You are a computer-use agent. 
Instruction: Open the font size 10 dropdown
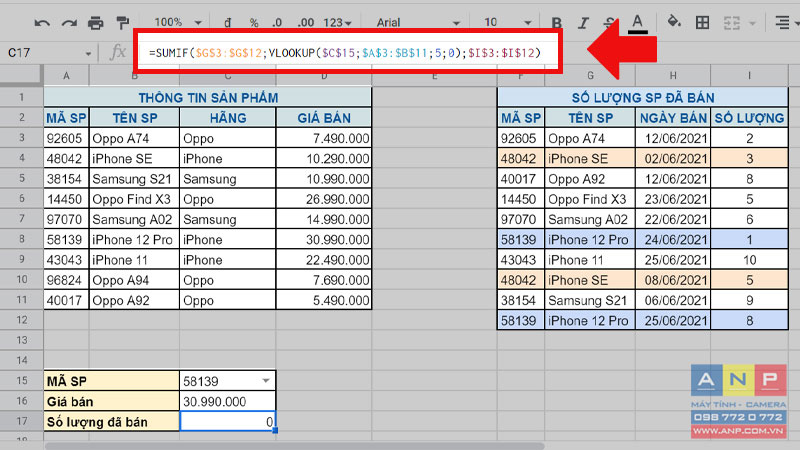pyautogui.click(x=508, y=22)
